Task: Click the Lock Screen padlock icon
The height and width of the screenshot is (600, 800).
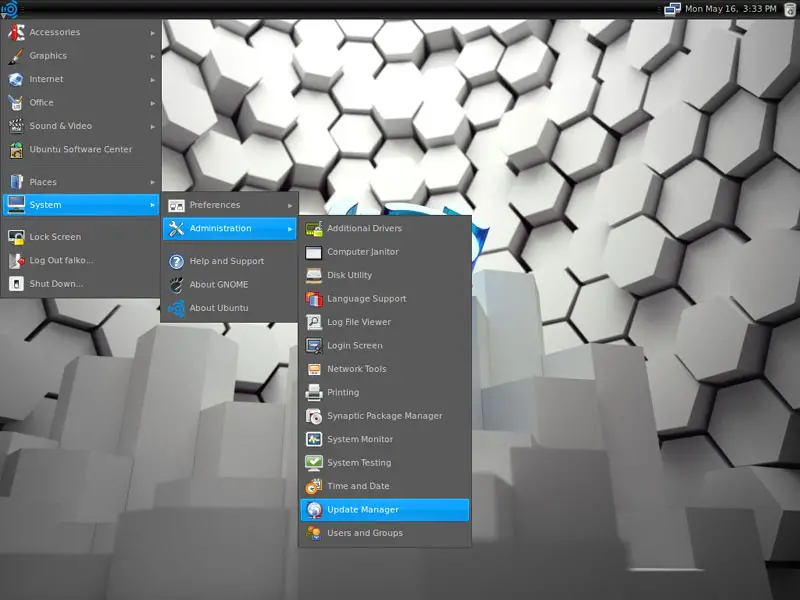Action: click(16, 237)
